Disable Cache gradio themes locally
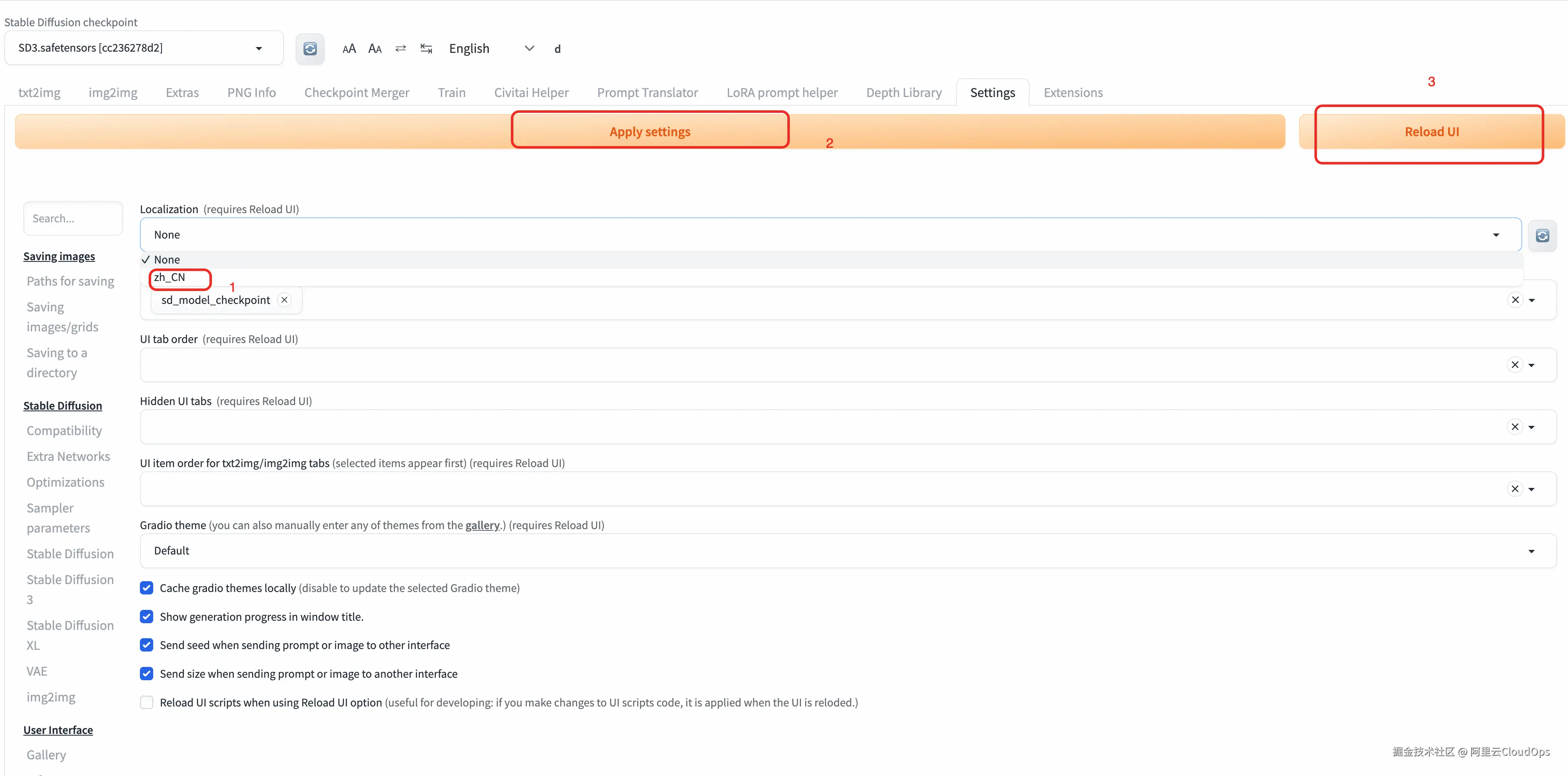The image size is (1568, 776). point(147,588)
